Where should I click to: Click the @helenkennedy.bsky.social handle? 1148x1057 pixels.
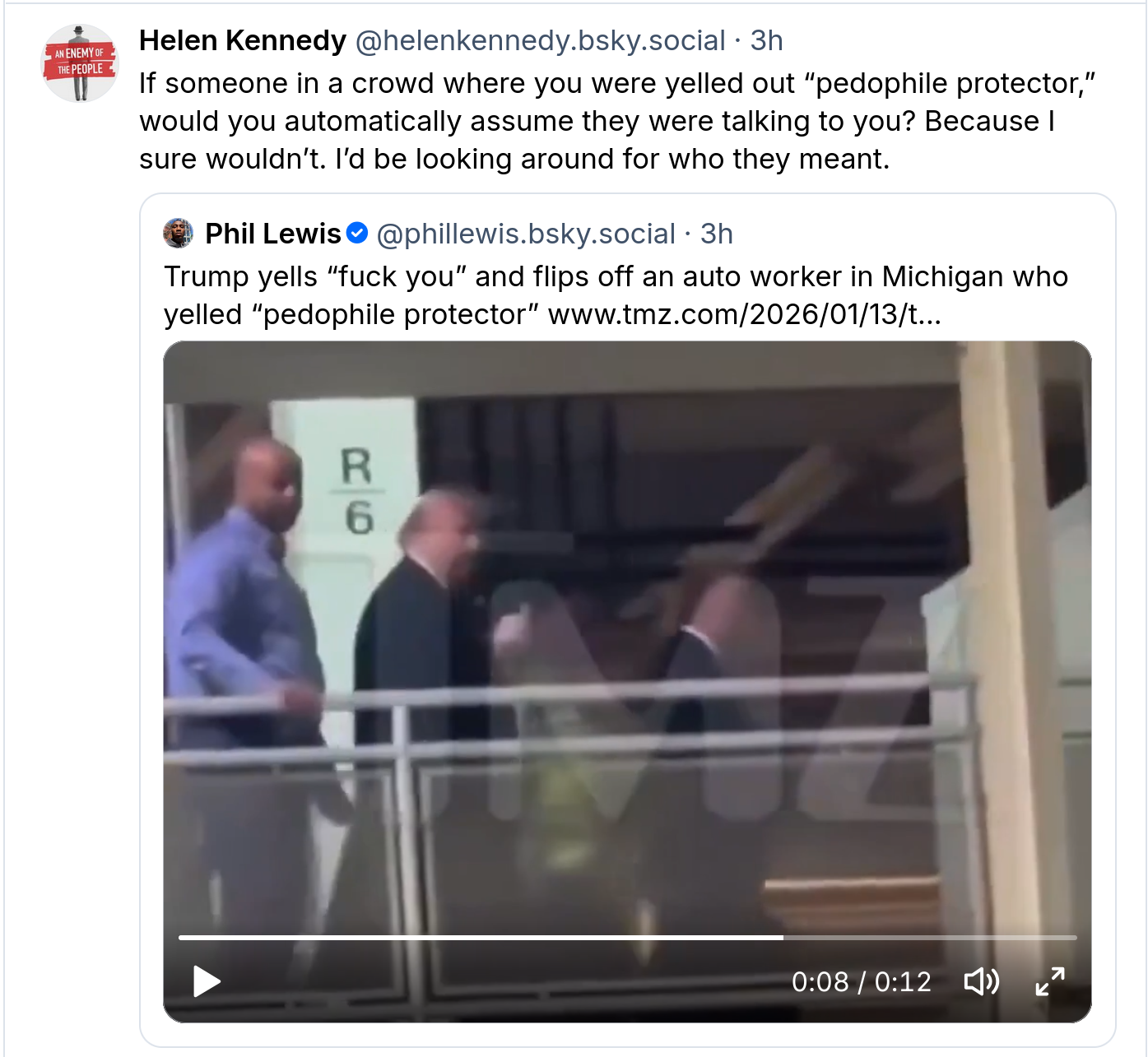(x=540, y=40)
